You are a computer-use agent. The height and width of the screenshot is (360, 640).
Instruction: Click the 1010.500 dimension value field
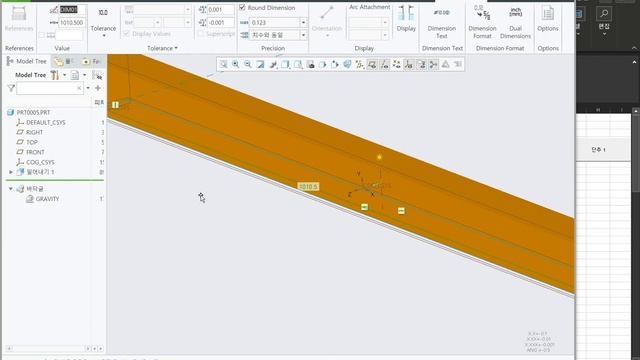point(73,23)
